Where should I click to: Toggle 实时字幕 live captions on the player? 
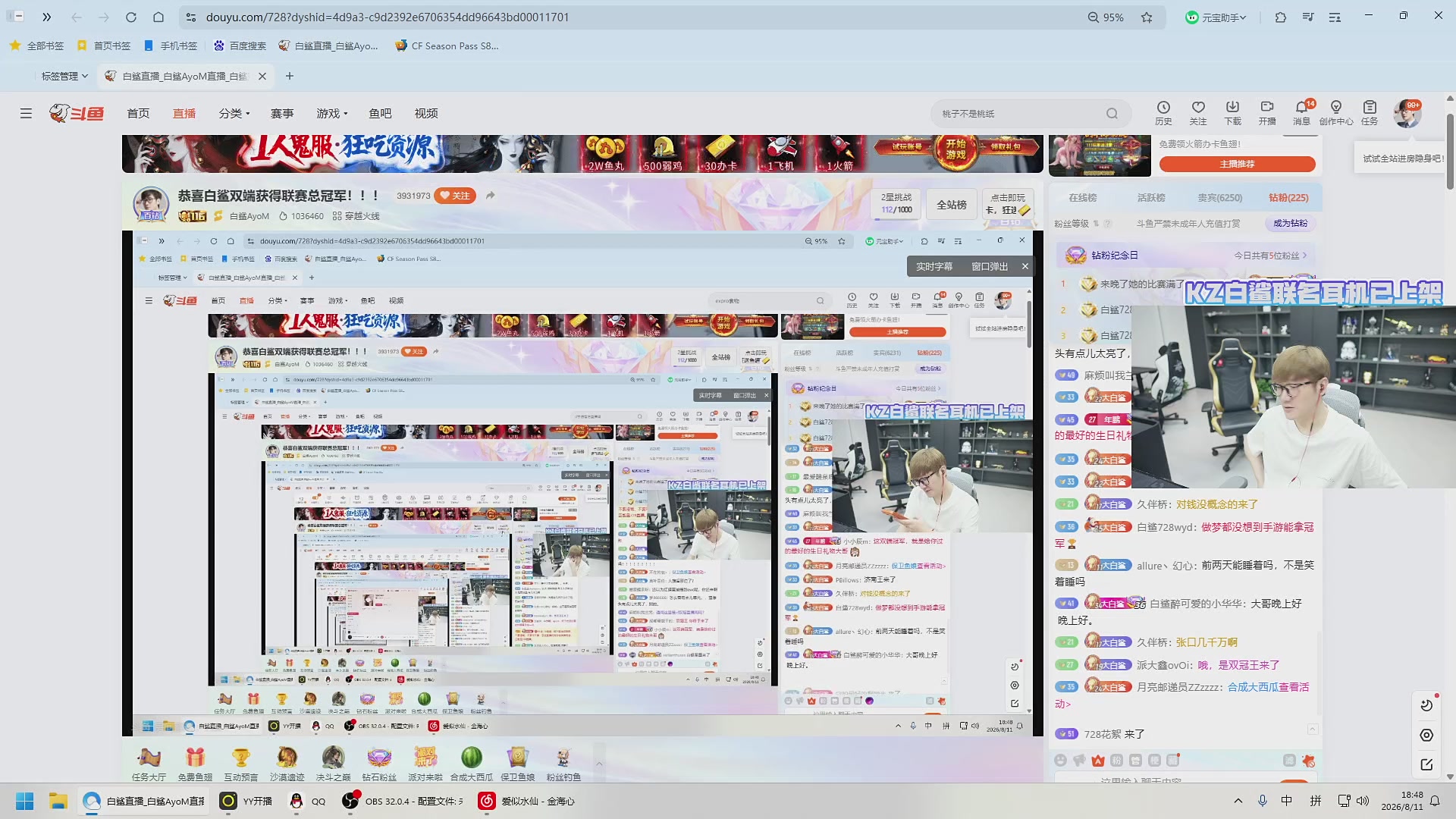click(934, 266)
